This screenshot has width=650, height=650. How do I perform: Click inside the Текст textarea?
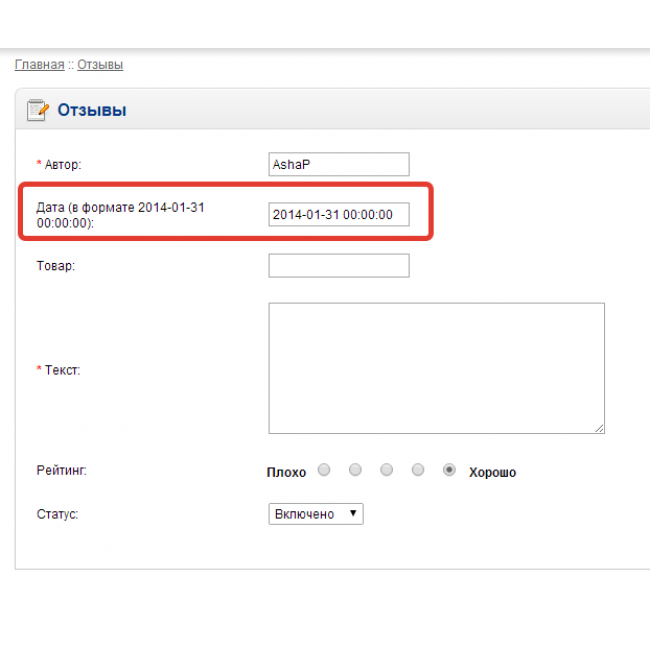(436, 368)
